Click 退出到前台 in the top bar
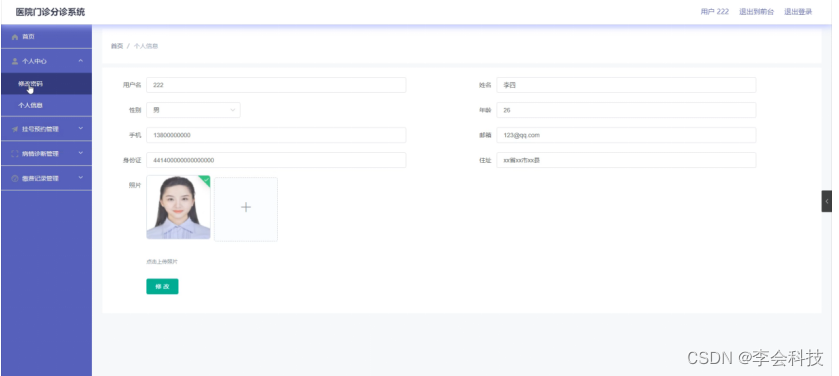839x376 pixels. coord(756,12)
